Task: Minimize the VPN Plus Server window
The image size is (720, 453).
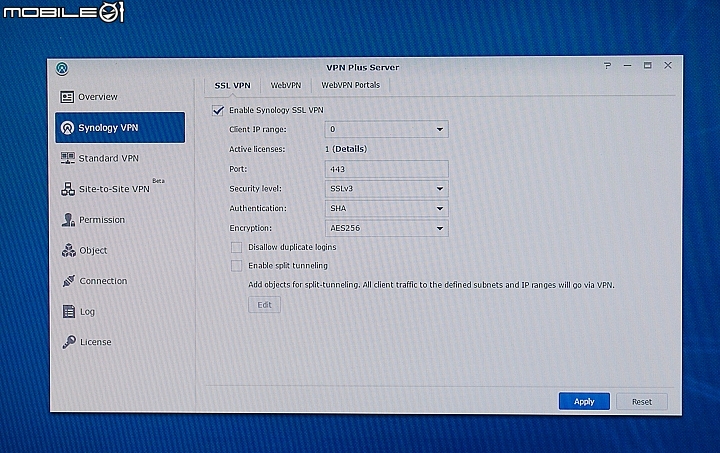Action: coord(627,66)
